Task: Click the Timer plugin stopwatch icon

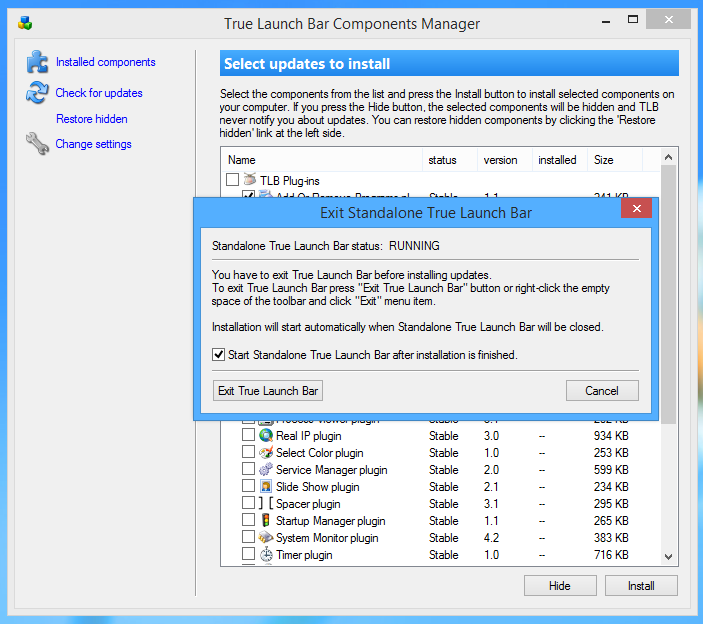Action: point(266,555)
